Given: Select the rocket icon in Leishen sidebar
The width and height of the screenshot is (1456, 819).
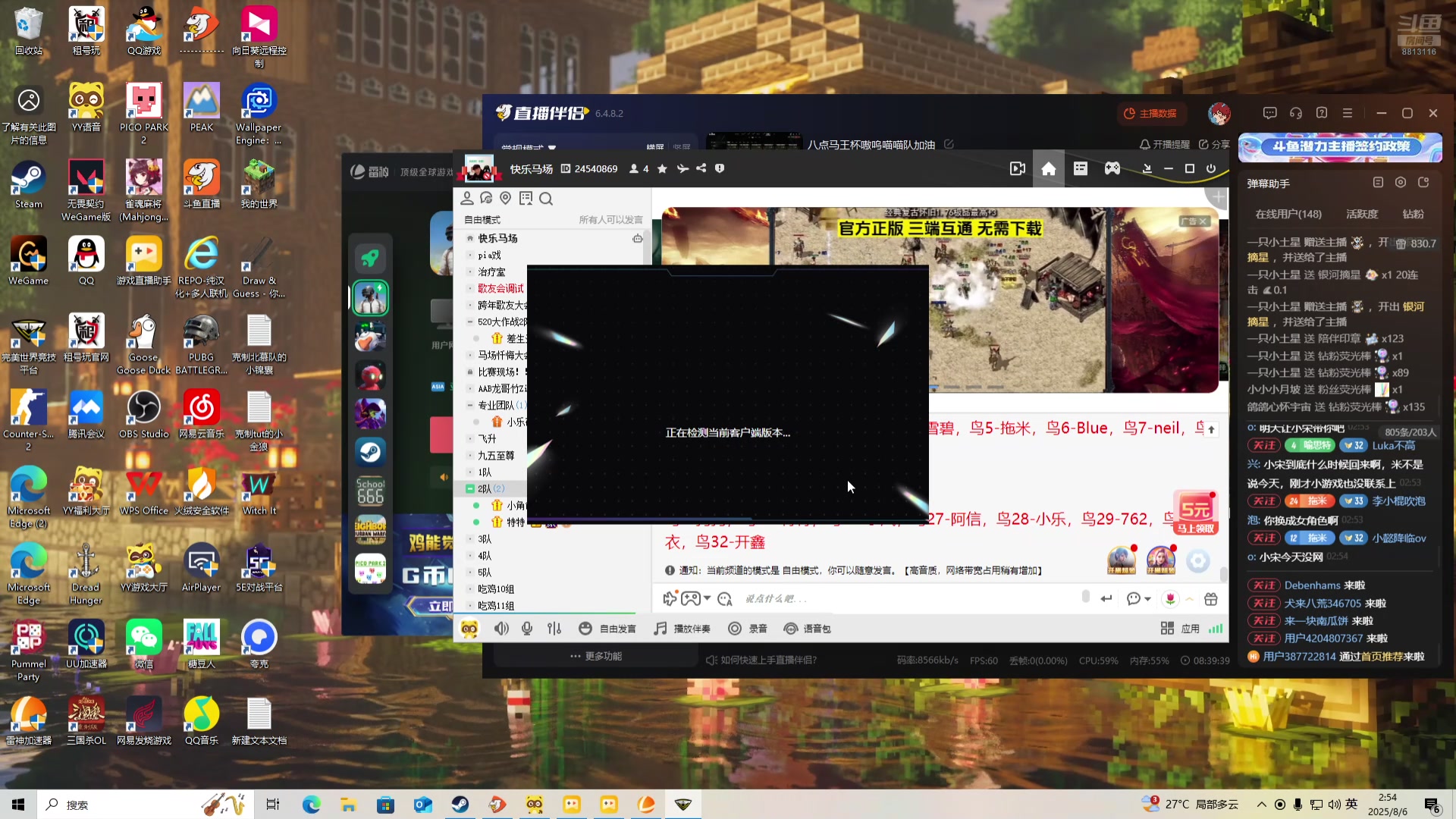Looking at the screenshot, I should [x=370, y=259].
